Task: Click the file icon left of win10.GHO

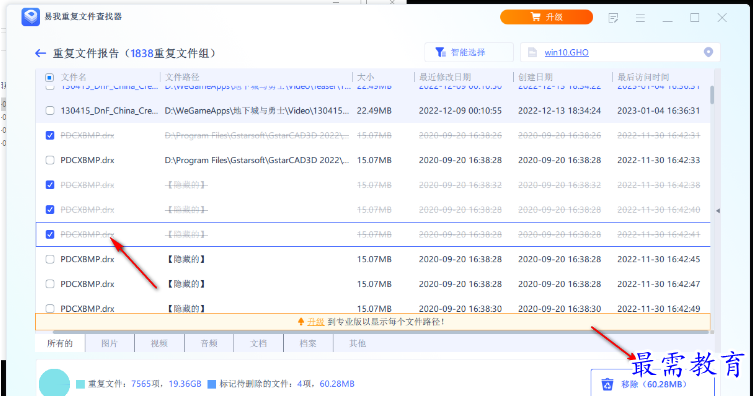Action: pyautogui.click(x=532, y=52)
